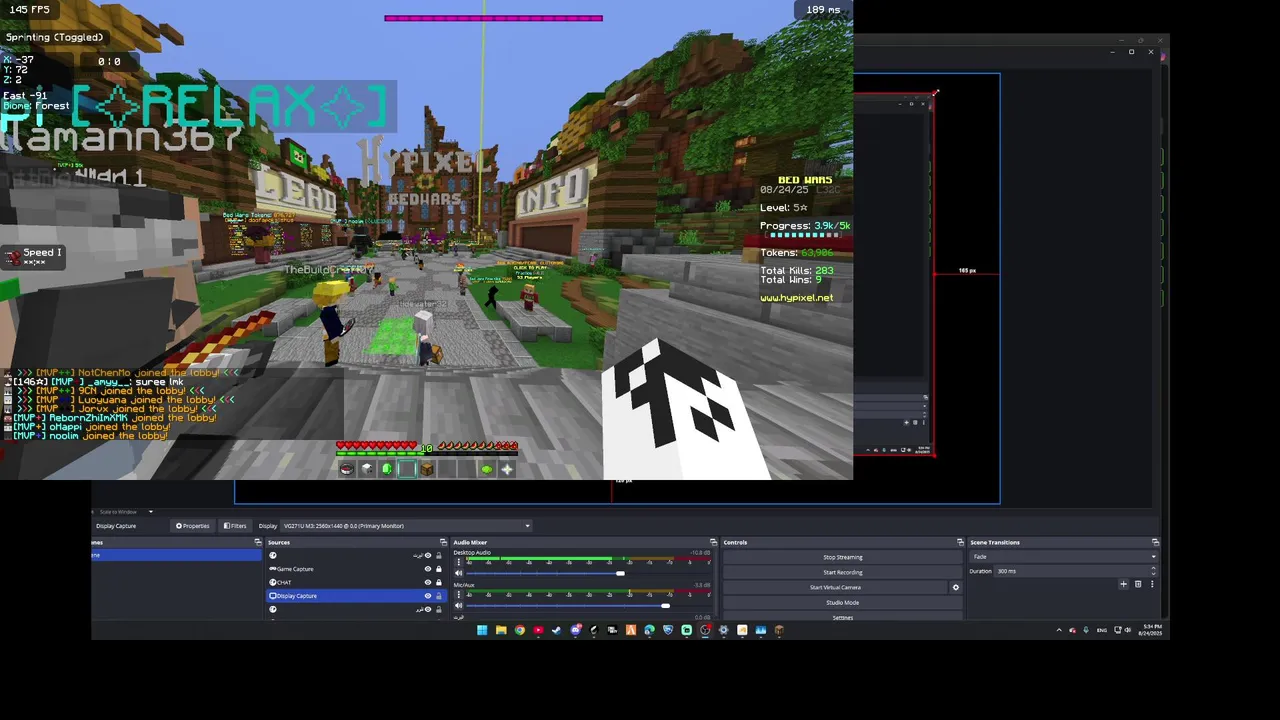
Task: Open Virtual Camera configuration gear
Action: 955,587
